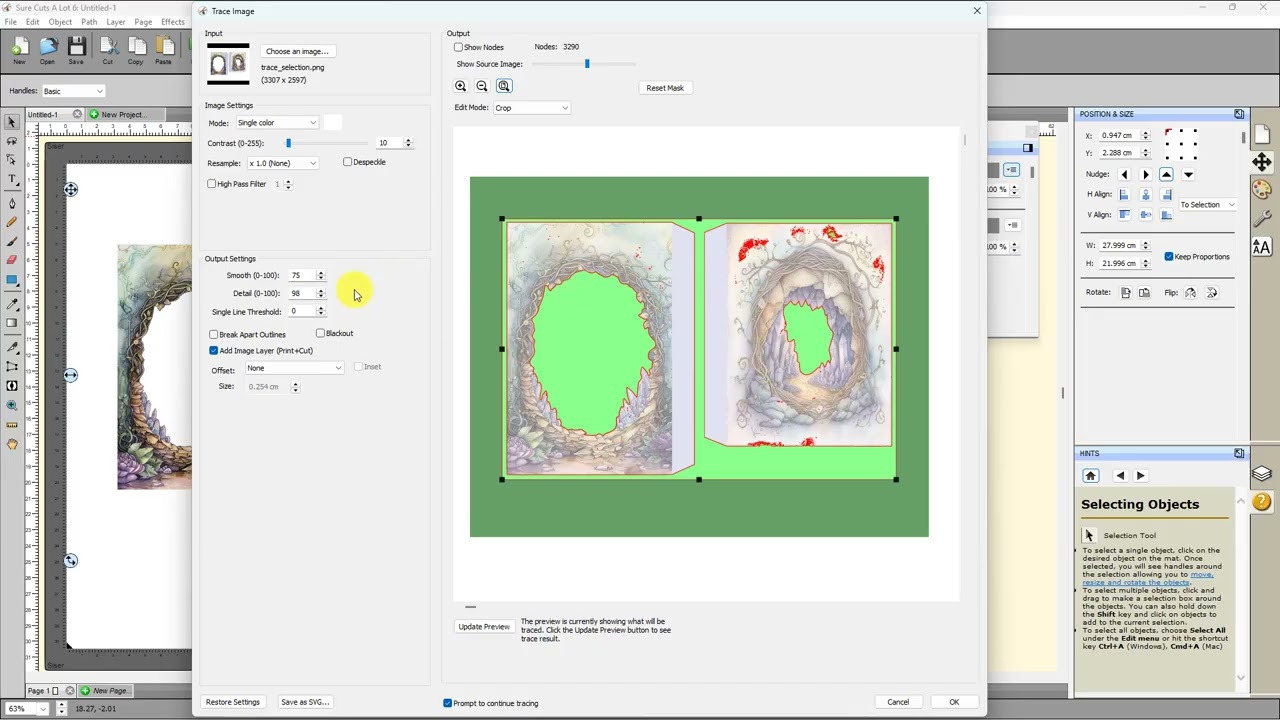Click the yellow question mark help icon
The image size is (1280, 720).
[x=1262, y=502]
